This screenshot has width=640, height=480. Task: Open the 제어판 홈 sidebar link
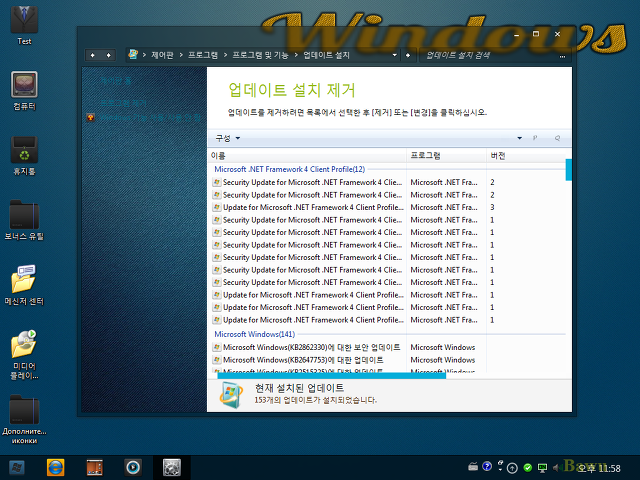(x=116, y=81)
